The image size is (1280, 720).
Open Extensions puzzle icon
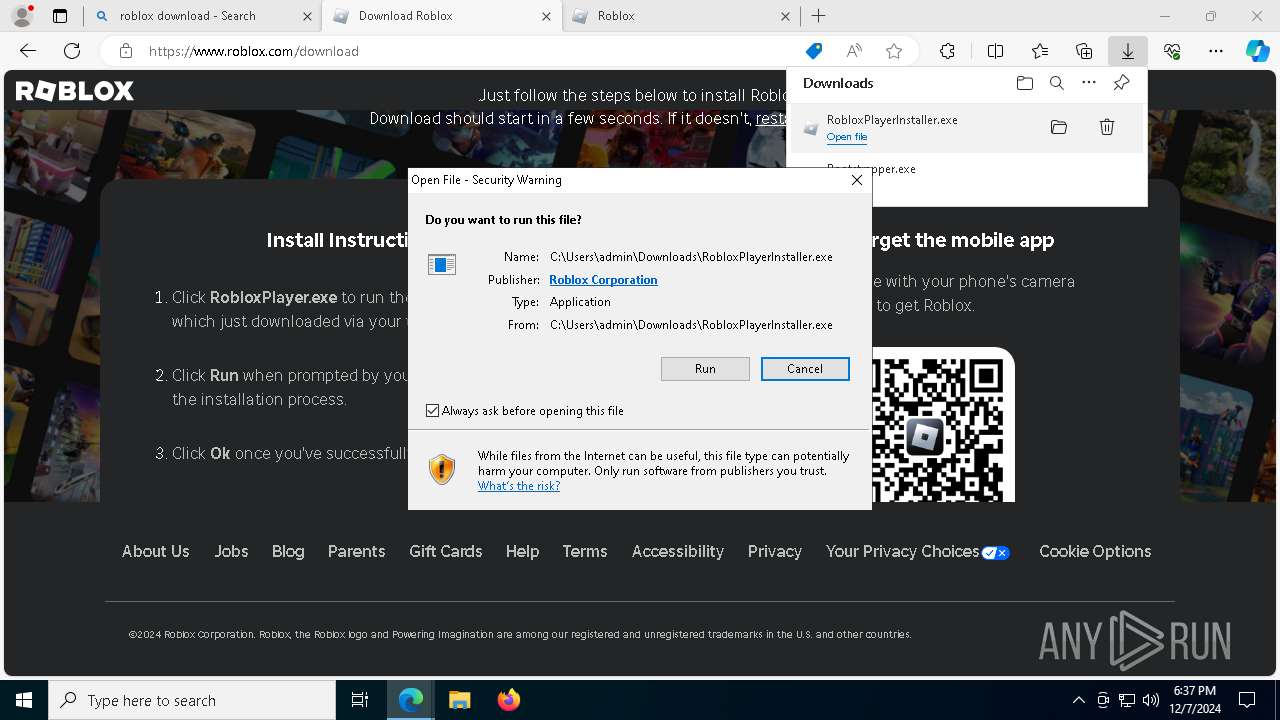tap(947, 51)
